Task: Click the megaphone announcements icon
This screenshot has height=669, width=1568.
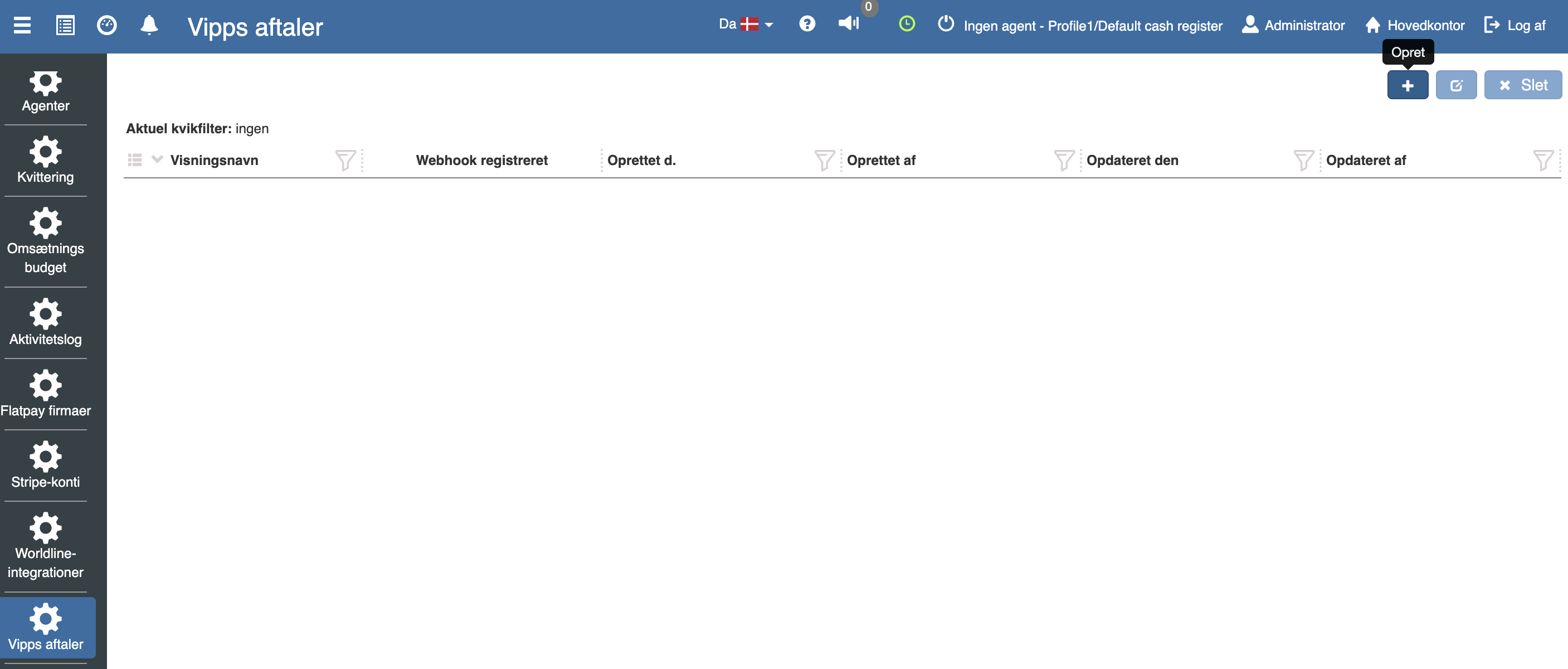Action: click(x=848, y=23)
